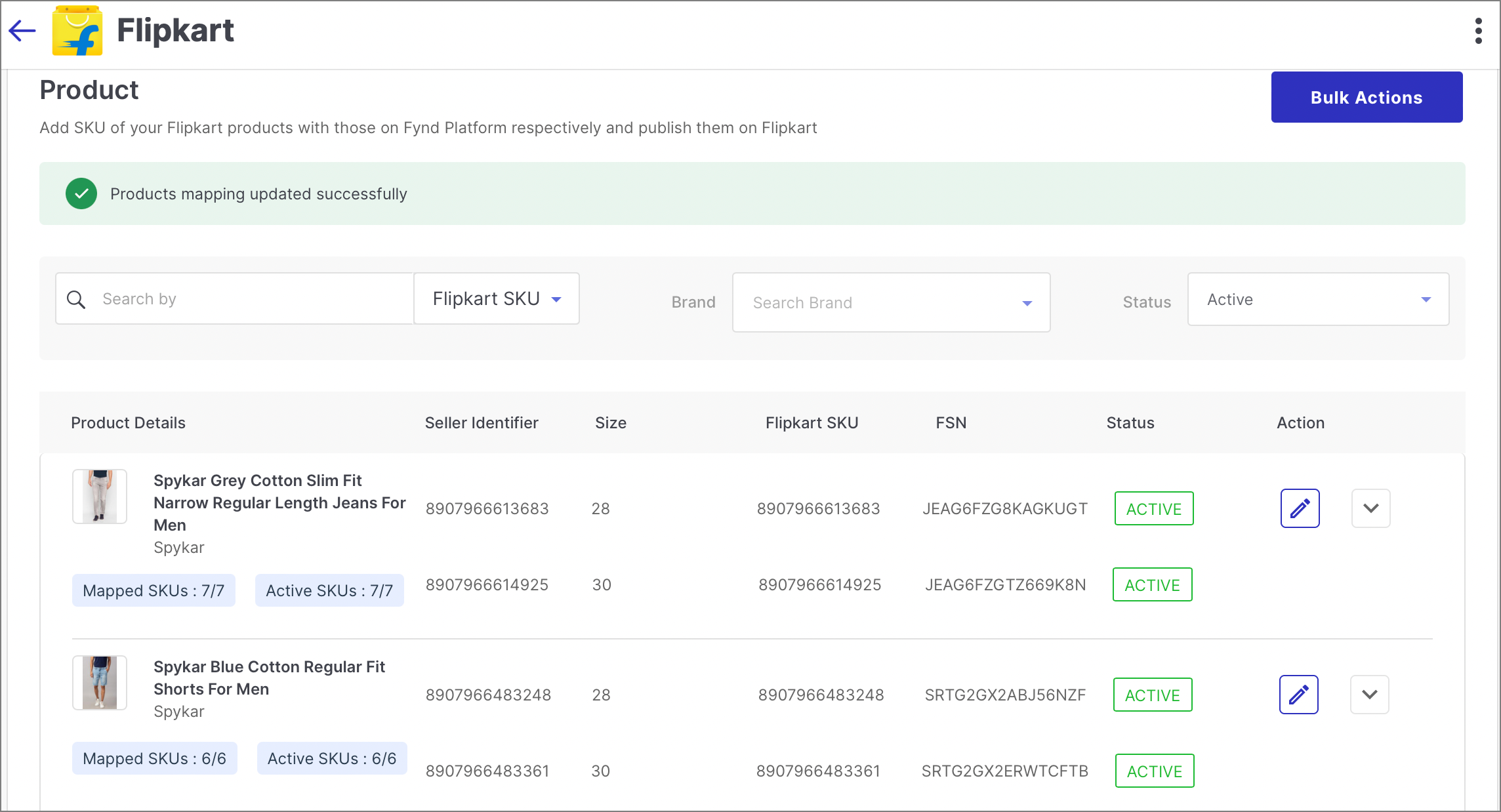Click the Flipkart logo icon

pyautogui.click(x=77, y=31)
